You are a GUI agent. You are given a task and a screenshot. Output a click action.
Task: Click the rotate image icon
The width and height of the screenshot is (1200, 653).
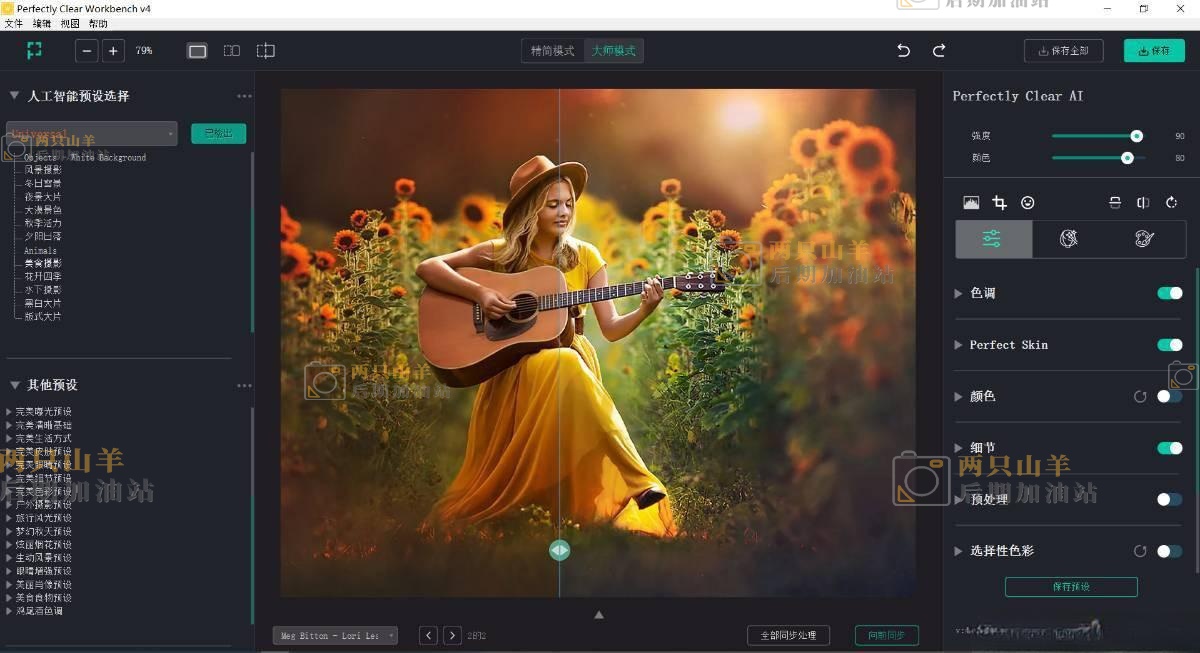[x=1172, y=203]
